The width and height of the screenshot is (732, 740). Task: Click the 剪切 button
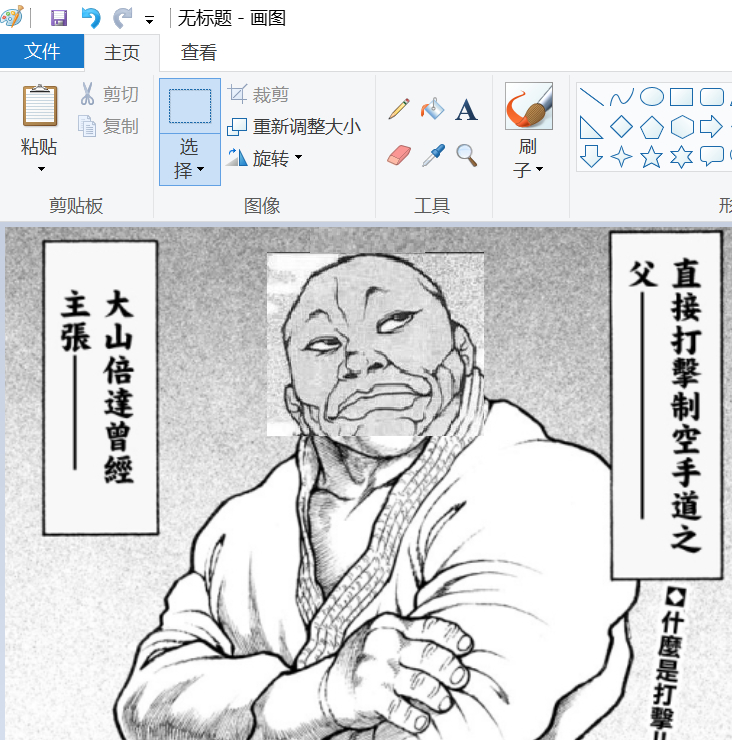pos(109,94)
